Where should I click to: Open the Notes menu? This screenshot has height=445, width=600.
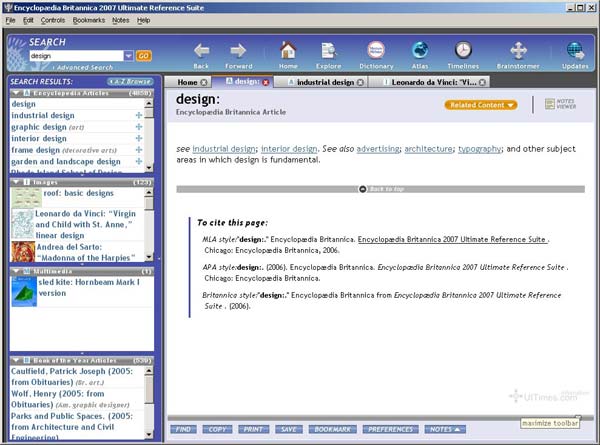pyautogui.click(x=121, y=20)
